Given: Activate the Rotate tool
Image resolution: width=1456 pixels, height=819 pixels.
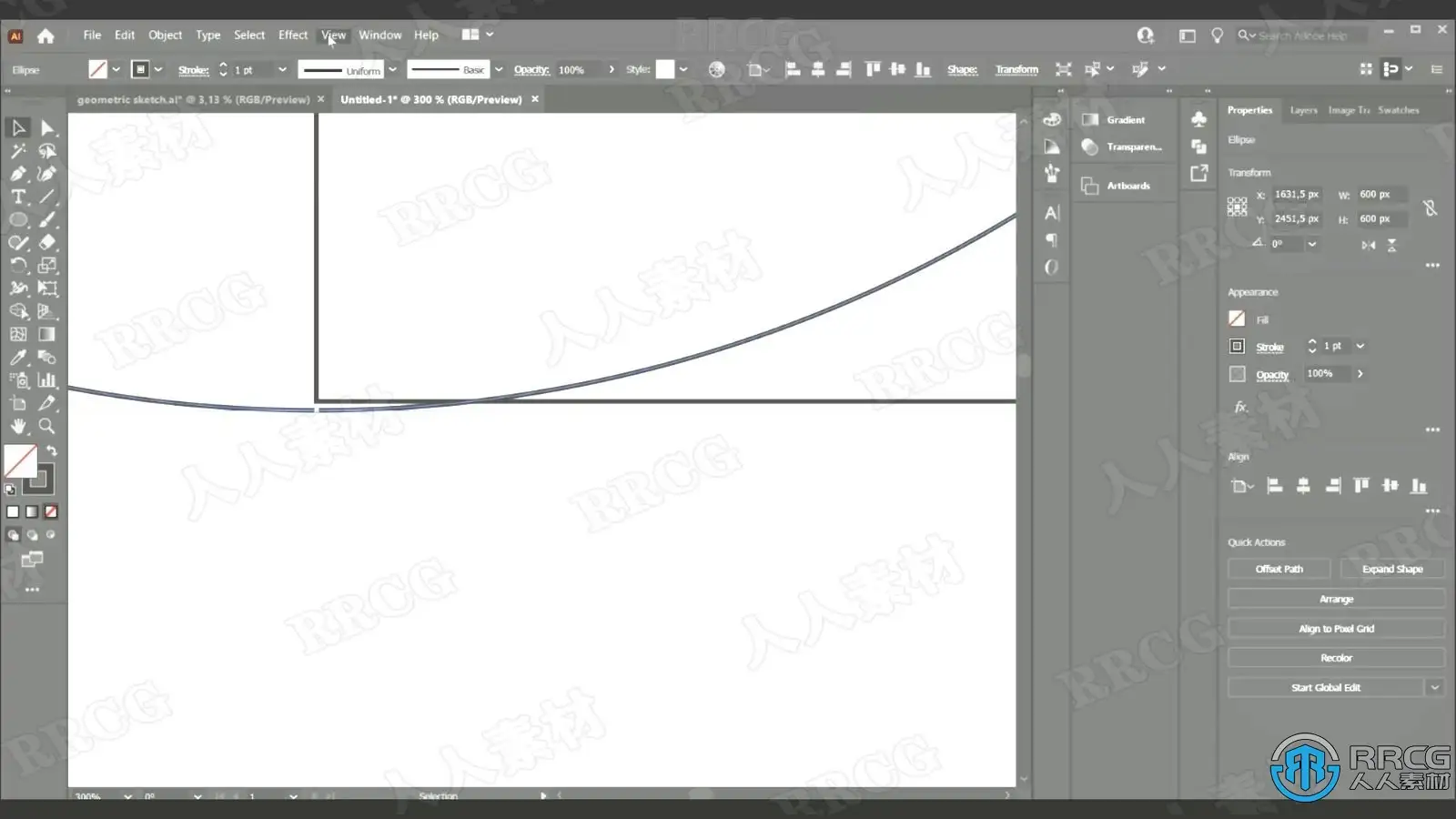Looking at the screenshot, I should point(18,266).
